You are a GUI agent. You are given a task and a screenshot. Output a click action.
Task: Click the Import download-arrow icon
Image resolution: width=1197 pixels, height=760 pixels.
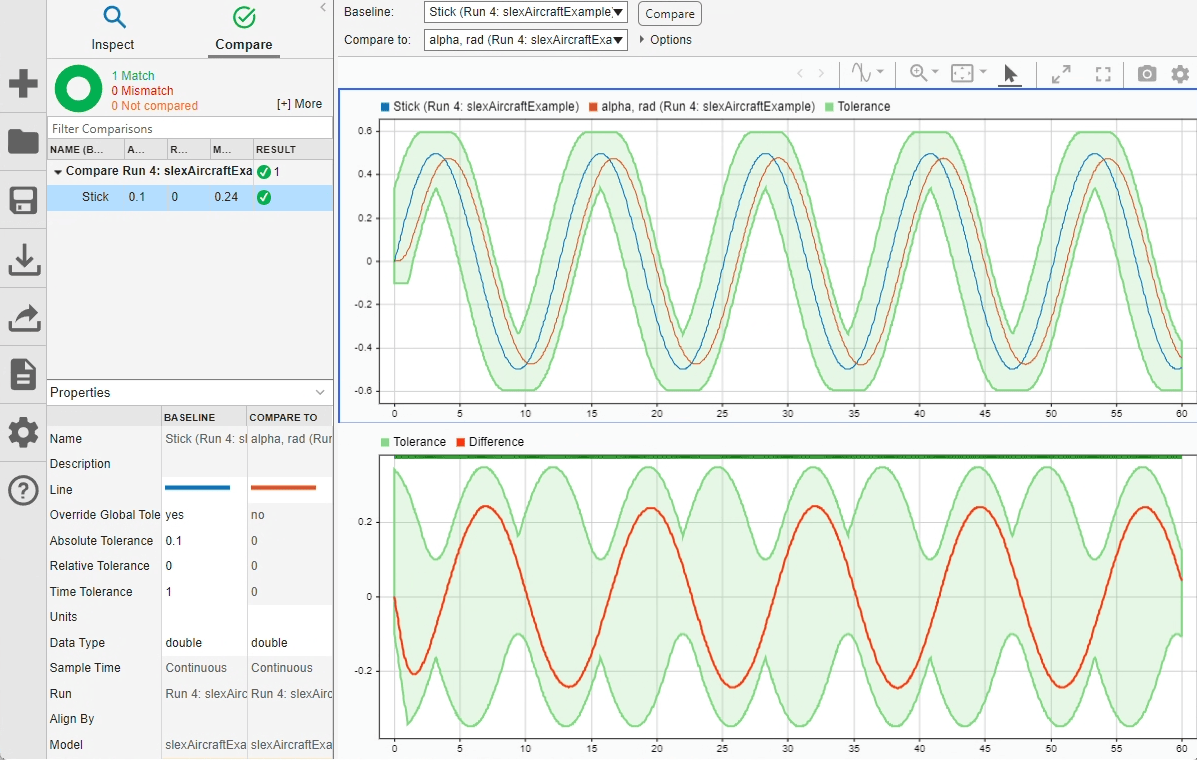pyautogui.click(x=24, y=260)
